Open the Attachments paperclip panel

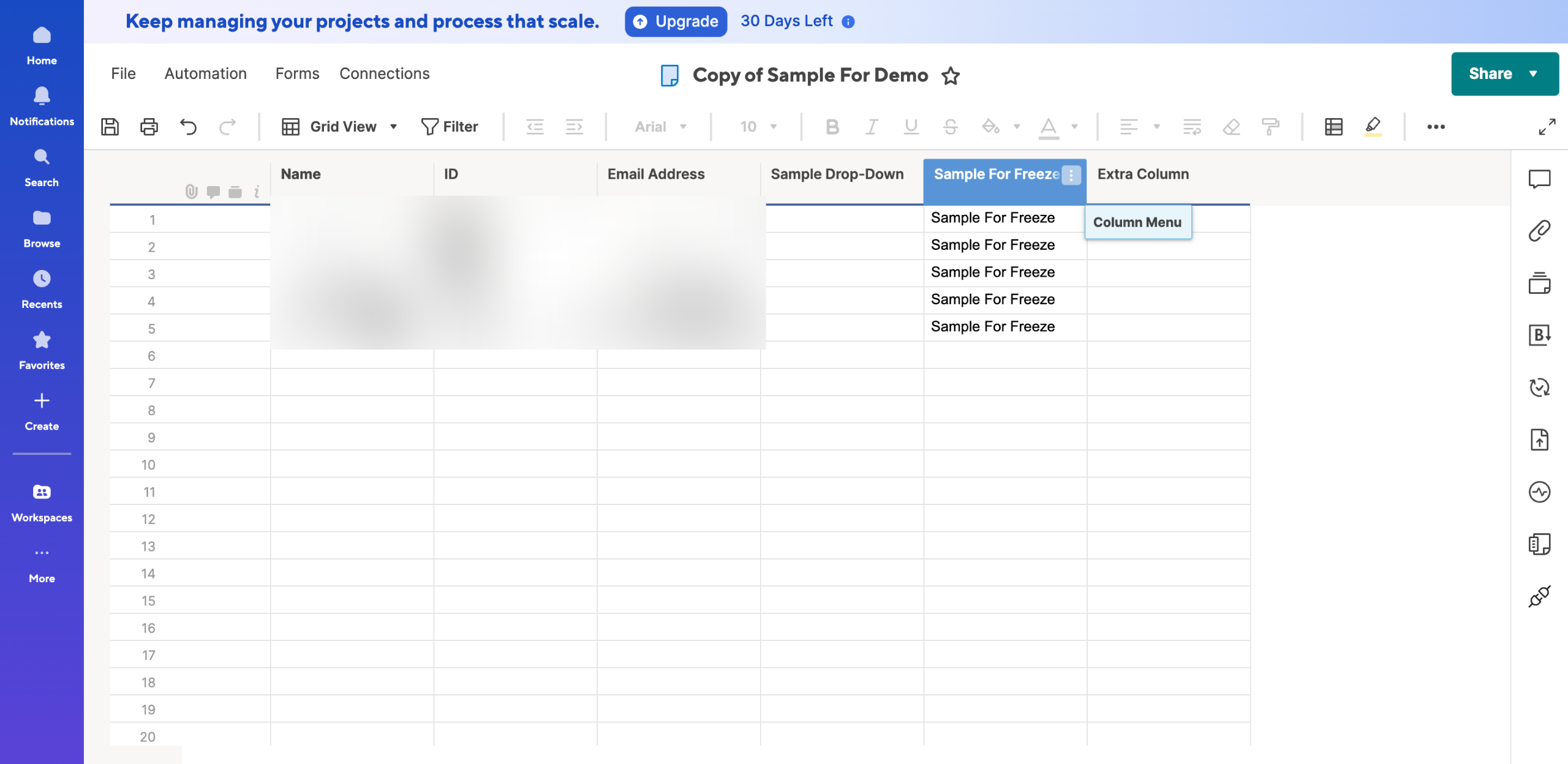(1539, 231)
